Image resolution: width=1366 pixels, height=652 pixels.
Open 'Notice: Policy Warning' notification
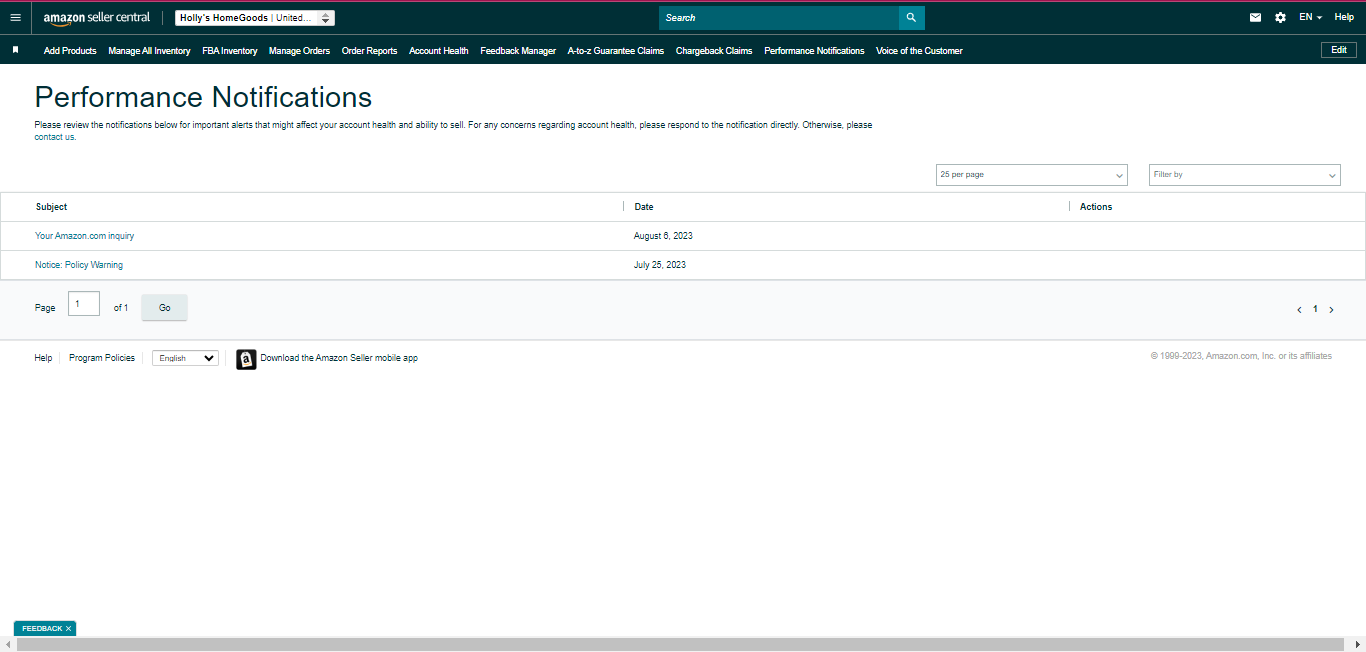pyautogui.click(x=79, y=265)
